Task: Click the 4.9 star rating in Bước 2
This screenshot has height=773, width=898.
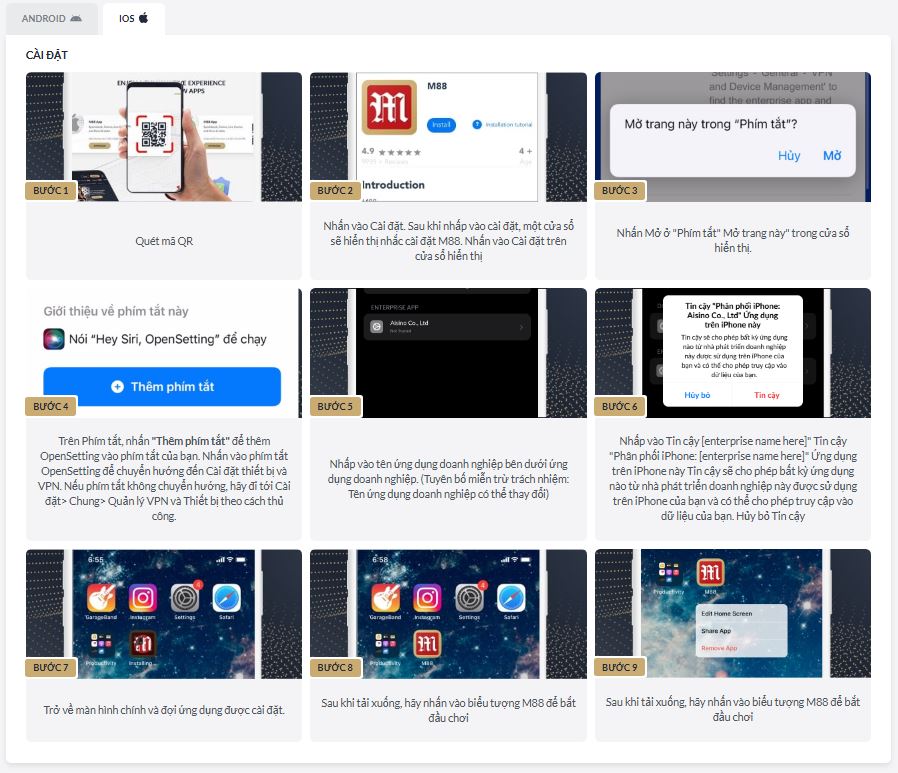Action: tap(391, 152)
